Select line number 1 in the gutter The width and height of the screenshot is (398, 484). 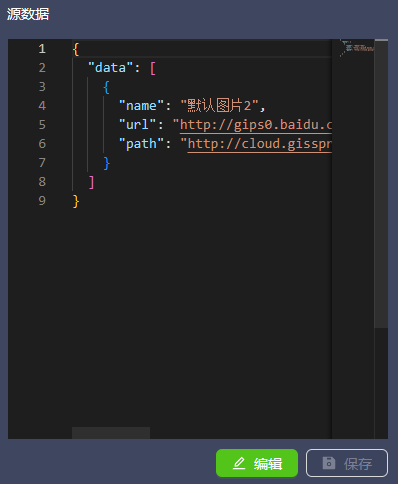point(42,49)
